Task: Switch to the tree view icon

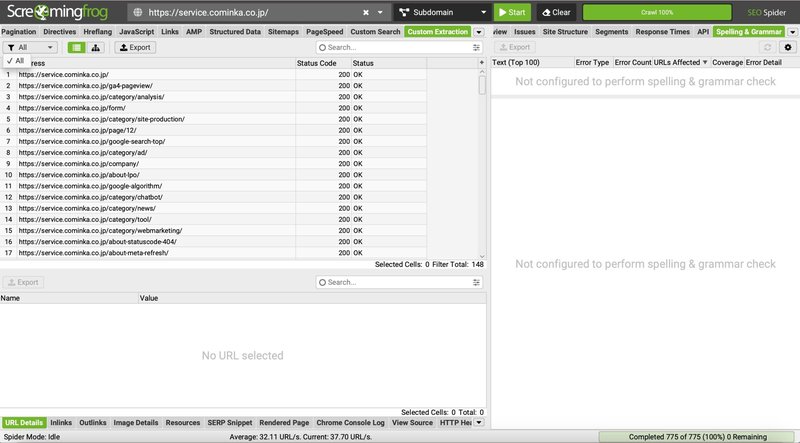Action: (96, 47)
